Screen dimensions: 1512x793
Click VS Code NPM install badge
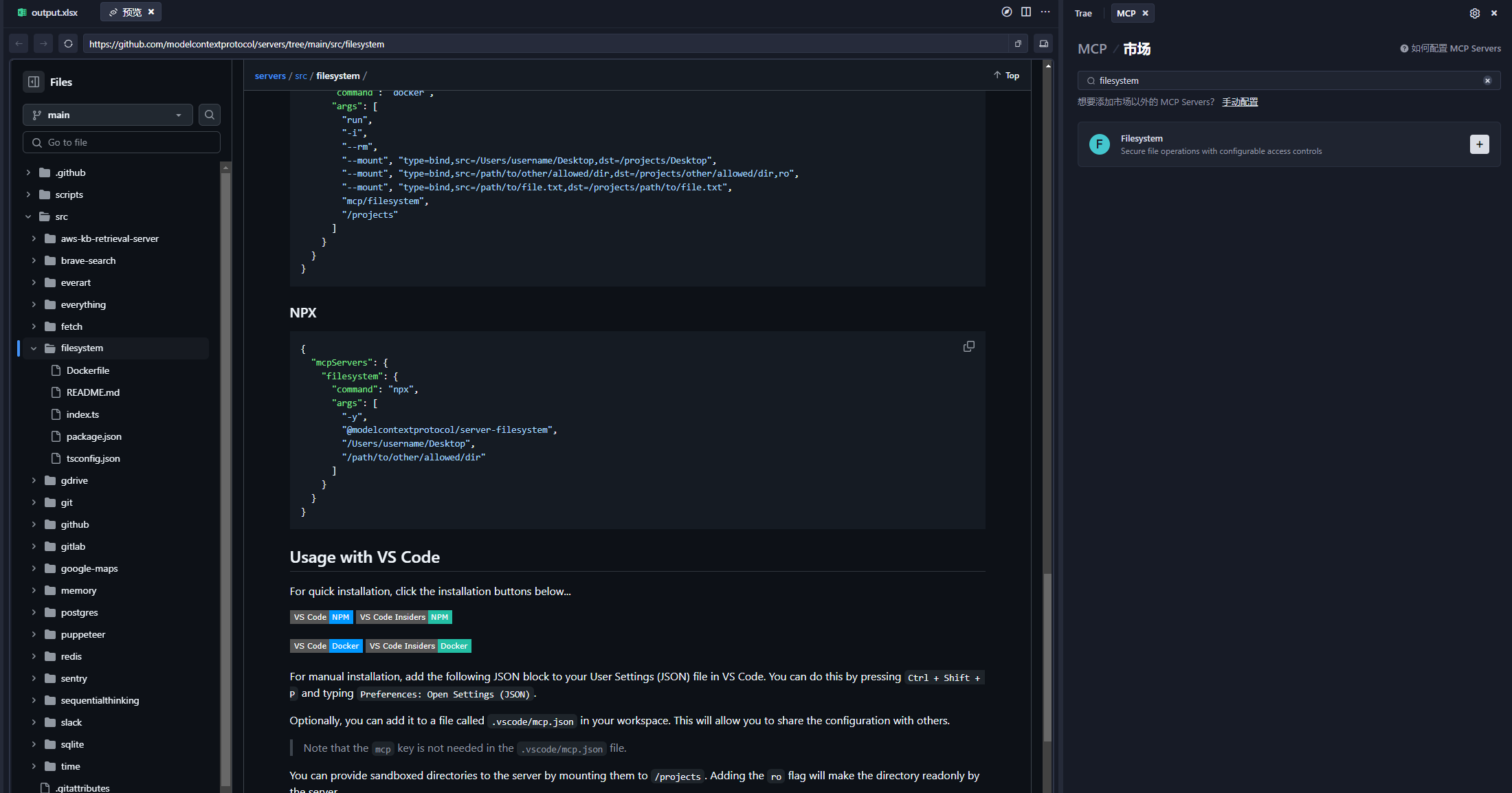[x=322, y=617]
